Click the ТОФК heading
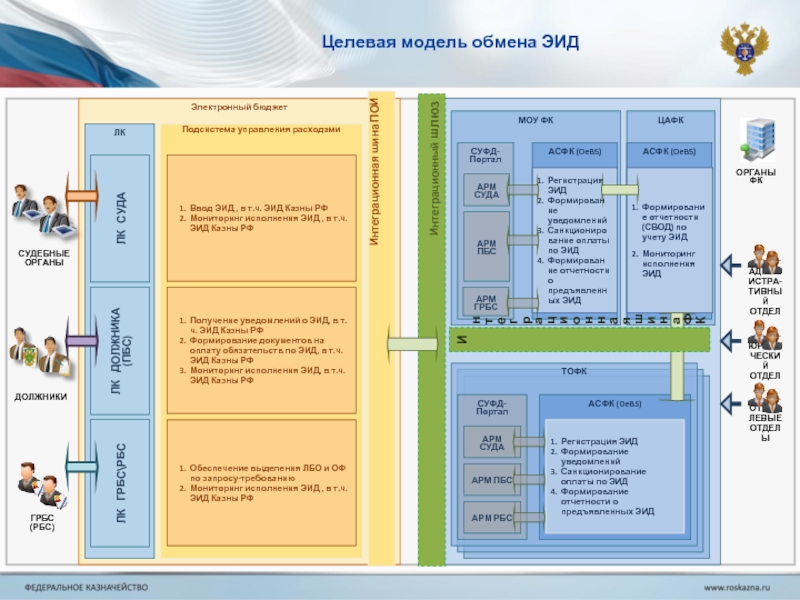800x600 pixels. pos(574,371)
